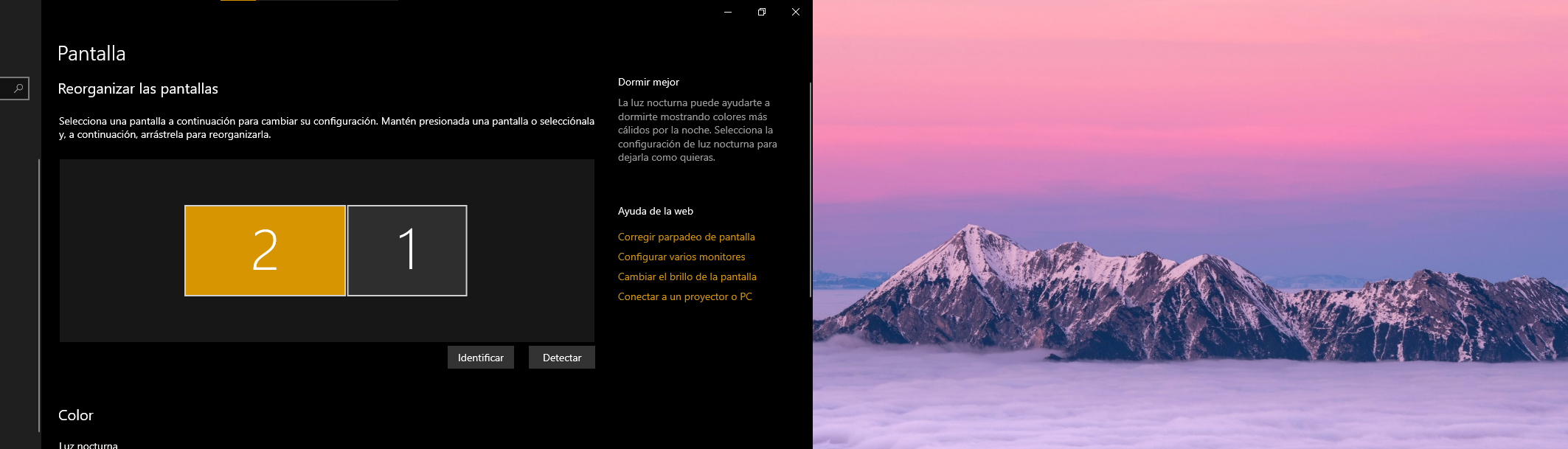Image resolution: width=1568 pixels, height=449 pixels.
Task: Click the left sidebar scrollbar
Action: (39, 295)
